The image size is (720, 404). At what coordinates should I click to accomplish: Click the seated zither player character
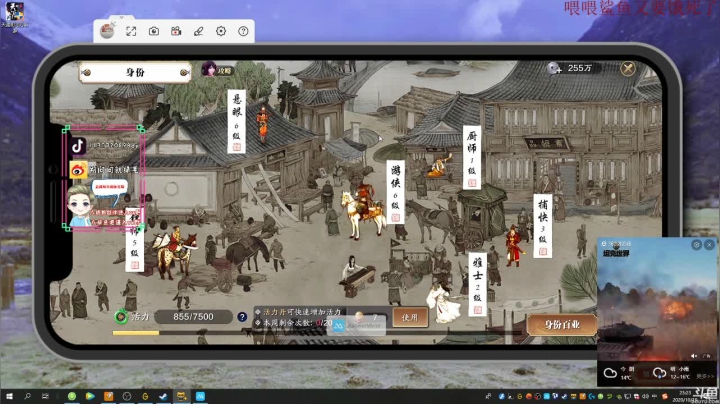pos(354,275)
